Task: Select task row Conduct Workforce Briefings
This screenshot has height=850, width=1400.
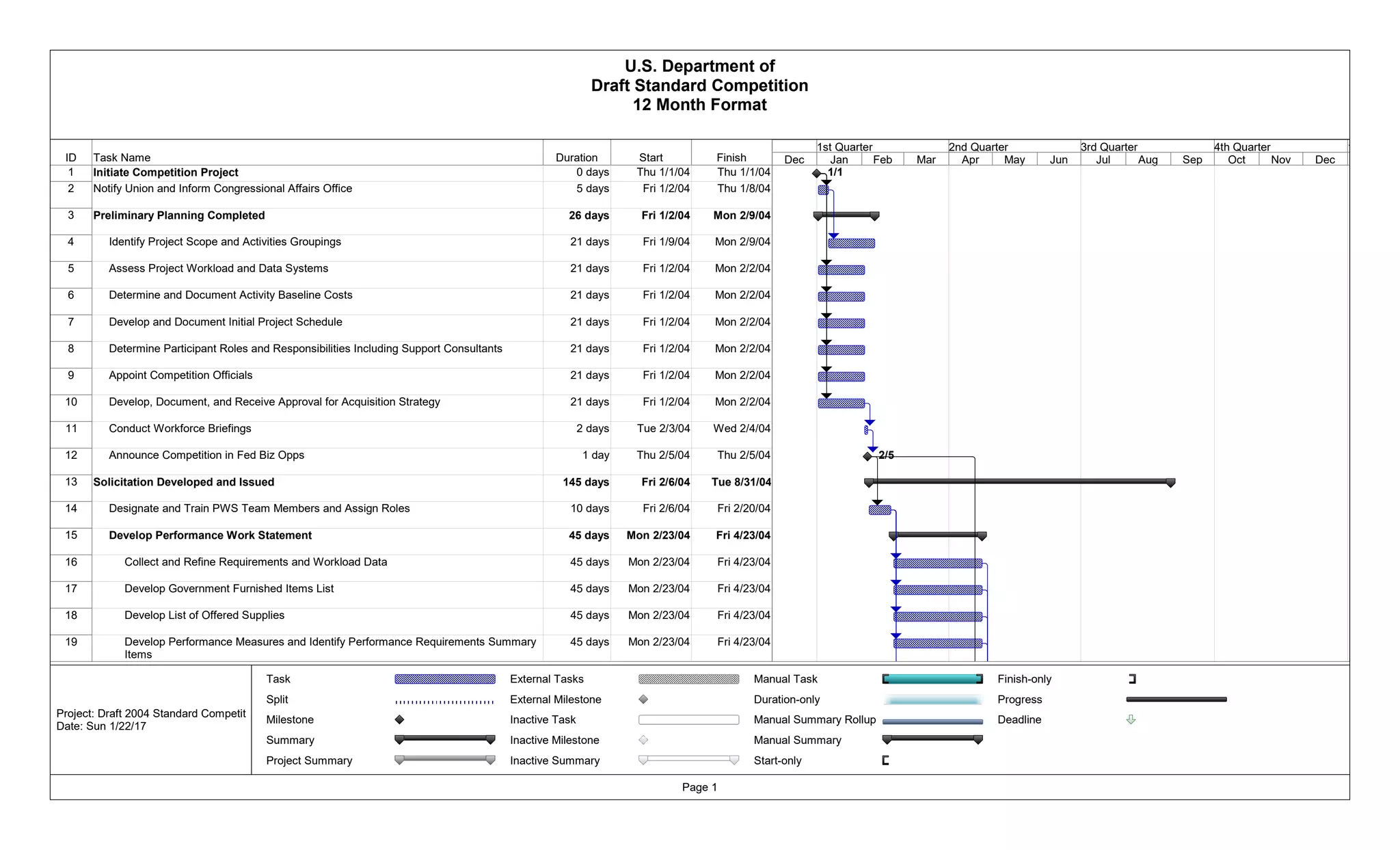Action: pyautogui.click(x=180, y=429)
